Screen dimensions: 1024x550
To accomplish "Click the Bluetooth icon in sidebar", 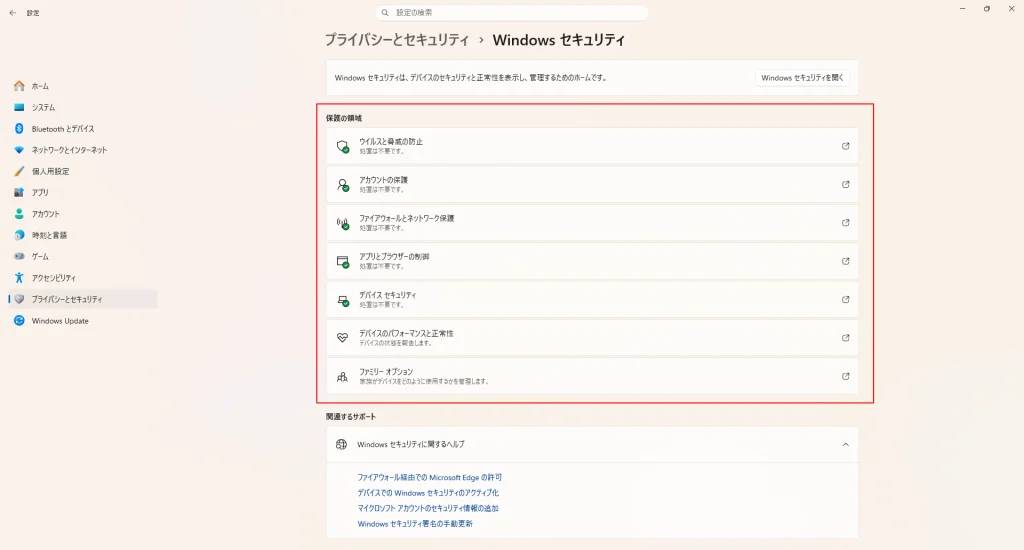I will (19, 129).
